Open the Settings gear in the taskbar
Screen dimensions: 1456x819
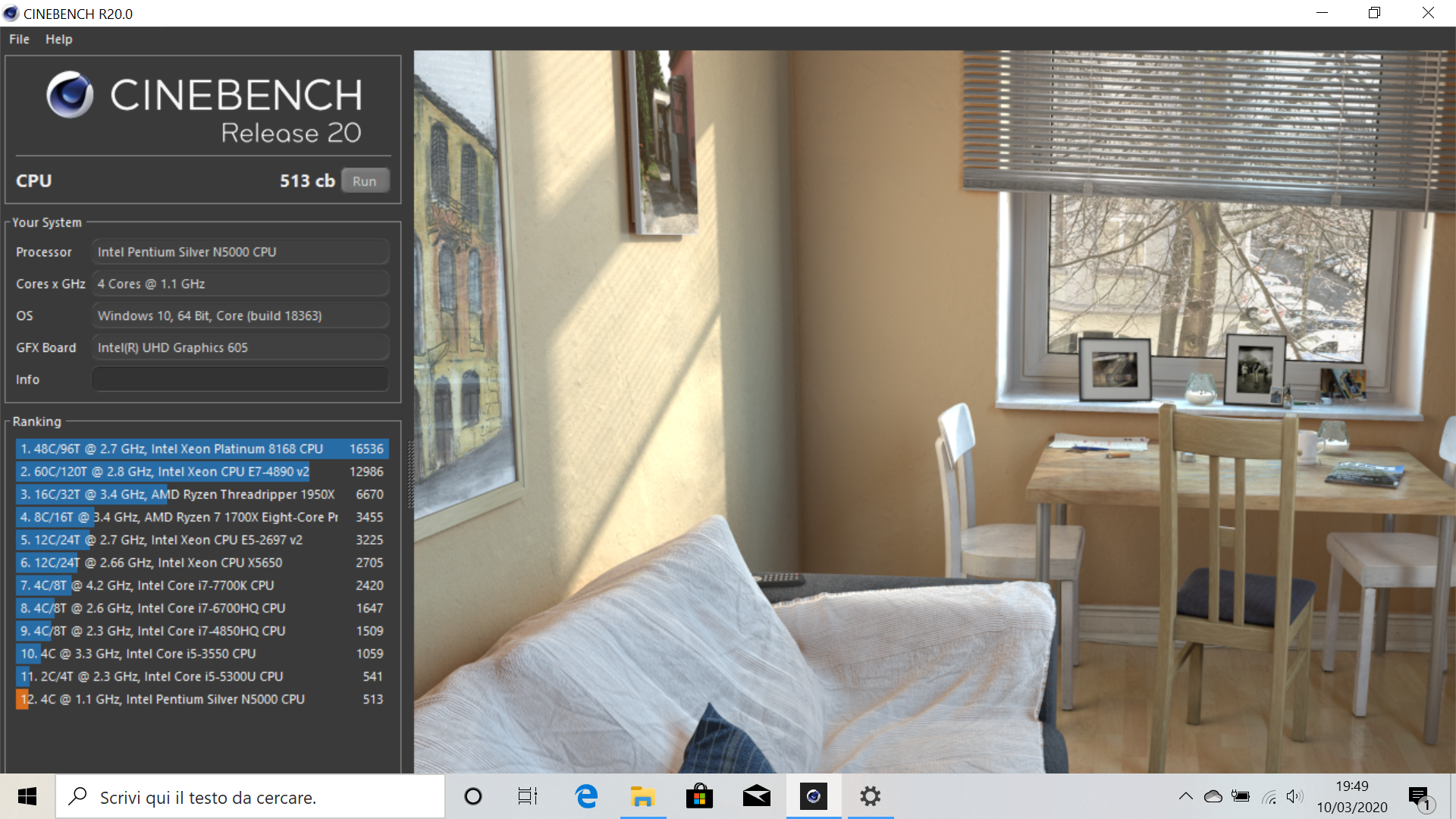pyautogui.click(x=870, y=796)
